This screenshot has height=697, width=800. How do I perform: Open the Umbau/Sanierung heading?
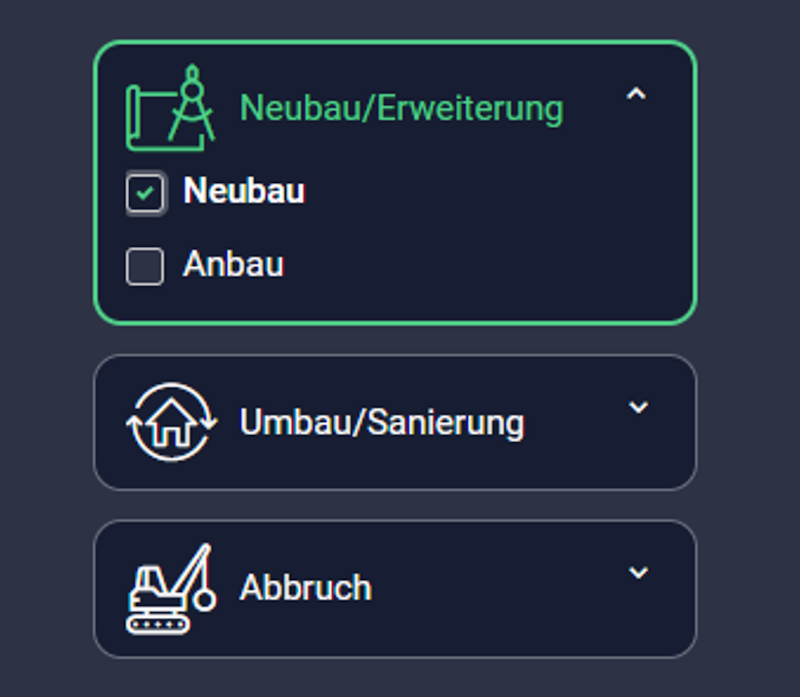tap(382, 423)
